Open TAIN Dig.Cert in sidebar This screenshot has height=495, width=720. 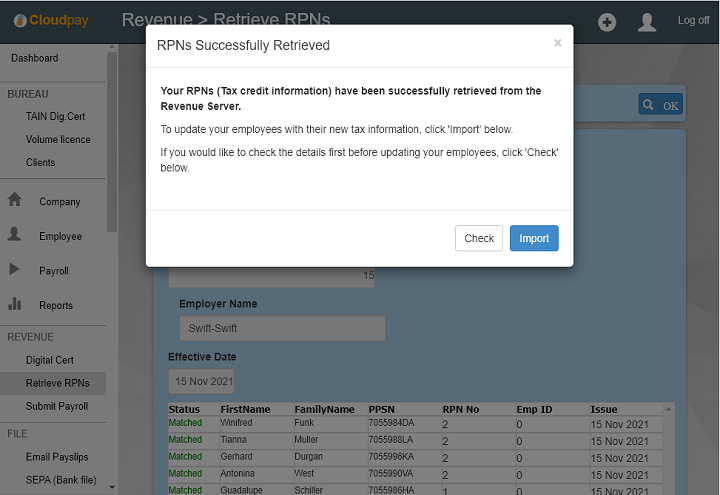(55, 116)
